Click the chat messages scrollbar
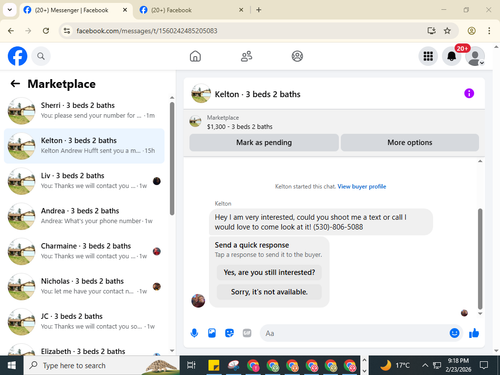500x375 pixels. tap(480, 259)
